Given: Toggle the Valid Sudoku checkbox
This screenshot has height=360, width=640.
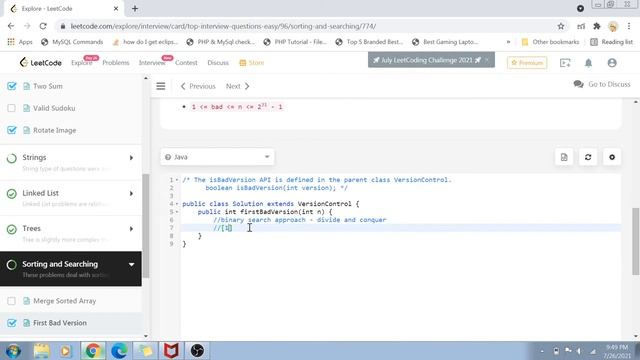Looking at the screenshot, I should (11, 108).
